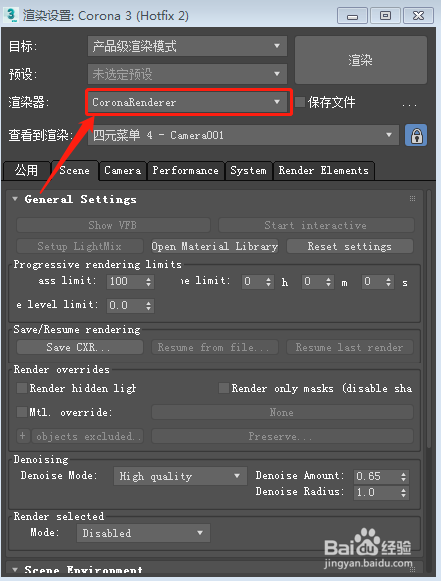Viewport: 441px width, 581px height.
Task: Click the Noise level limit spinner
Action: pos(149,305)
